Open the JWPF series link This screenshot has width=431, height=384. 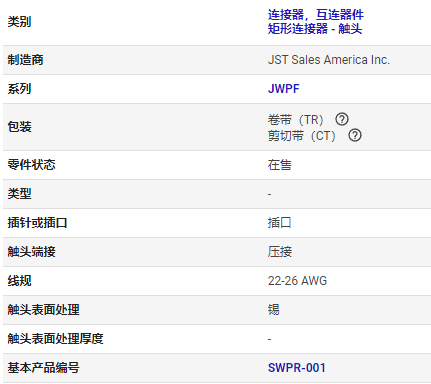[283, 89]
